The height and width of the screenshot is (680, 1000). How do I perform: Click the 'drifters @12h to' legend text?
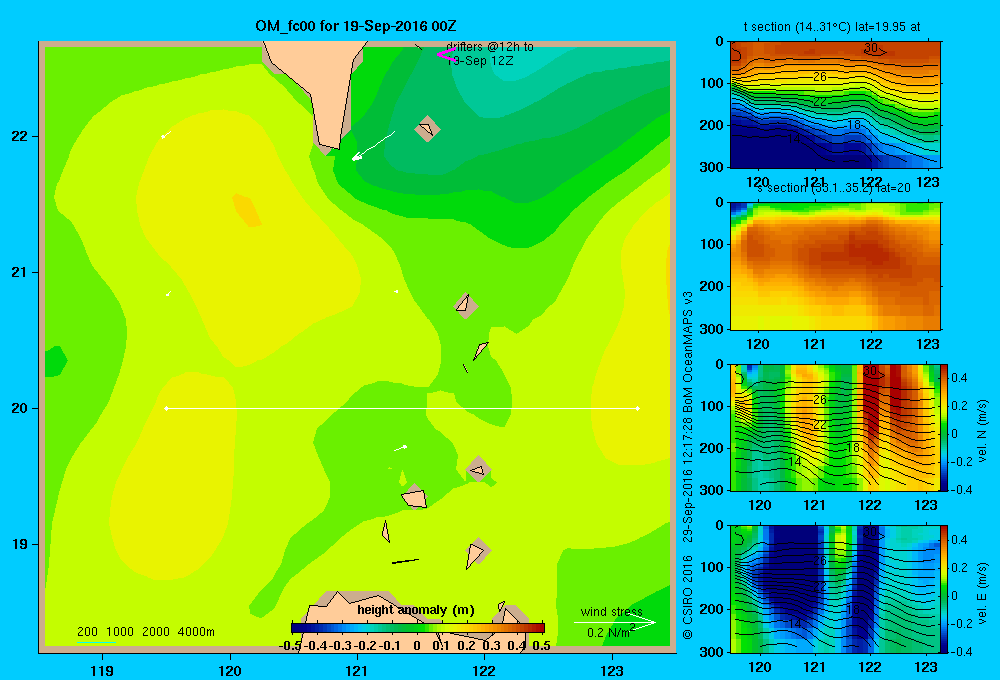tap(490, 47)
